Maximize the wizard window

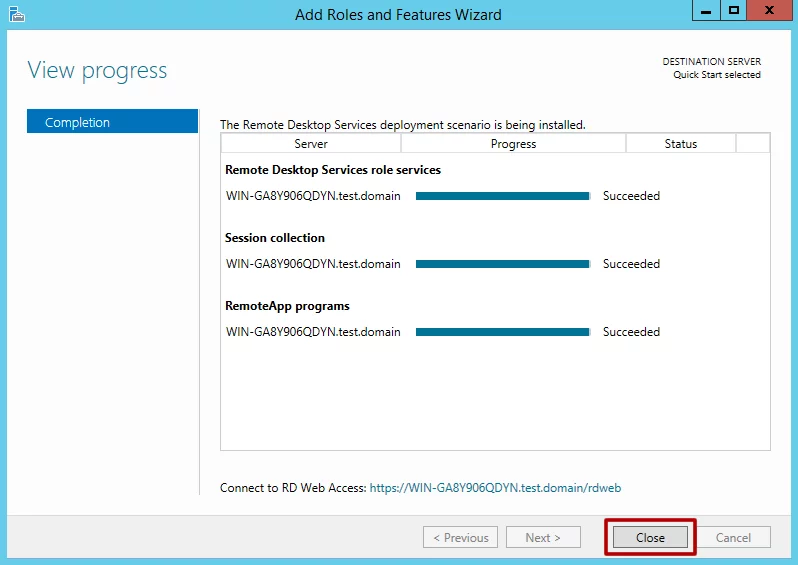734,11
